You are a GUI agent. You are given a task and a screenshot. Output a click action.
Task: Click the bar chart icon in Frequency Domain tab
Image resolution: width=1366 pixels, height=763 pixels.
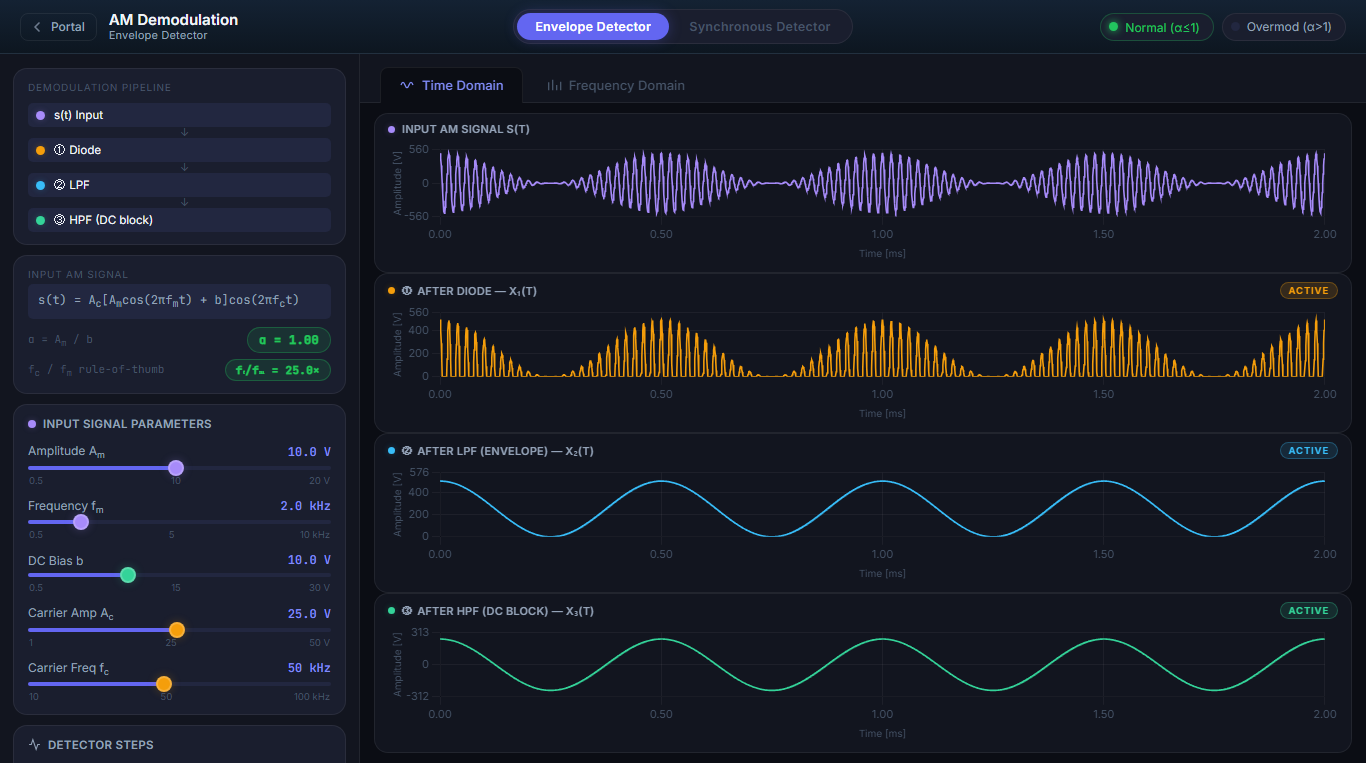click(x=554, y=85)
